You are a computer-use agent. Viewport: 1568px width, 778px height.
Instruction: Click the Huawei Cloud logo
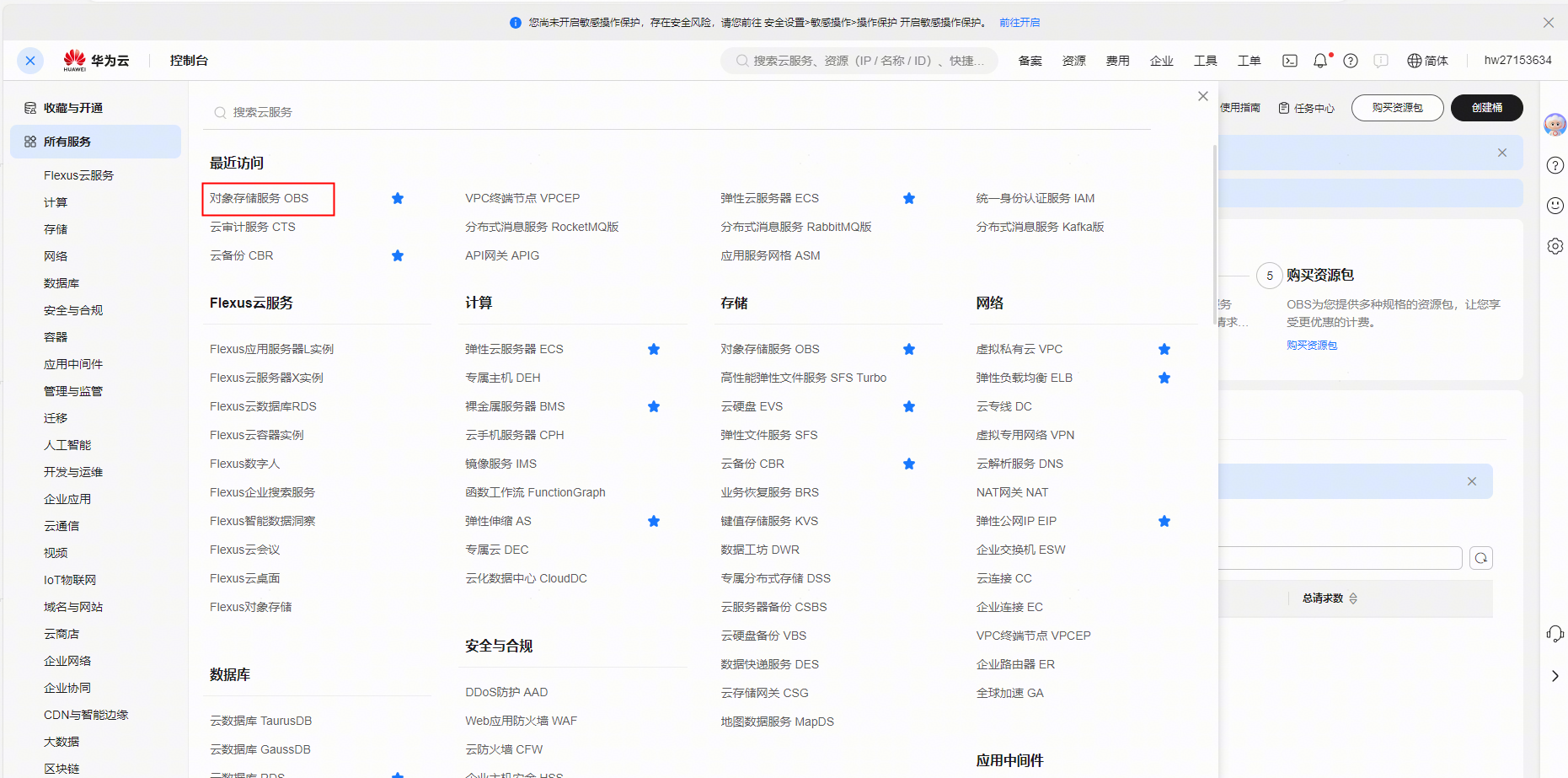[x=96, y=61]
